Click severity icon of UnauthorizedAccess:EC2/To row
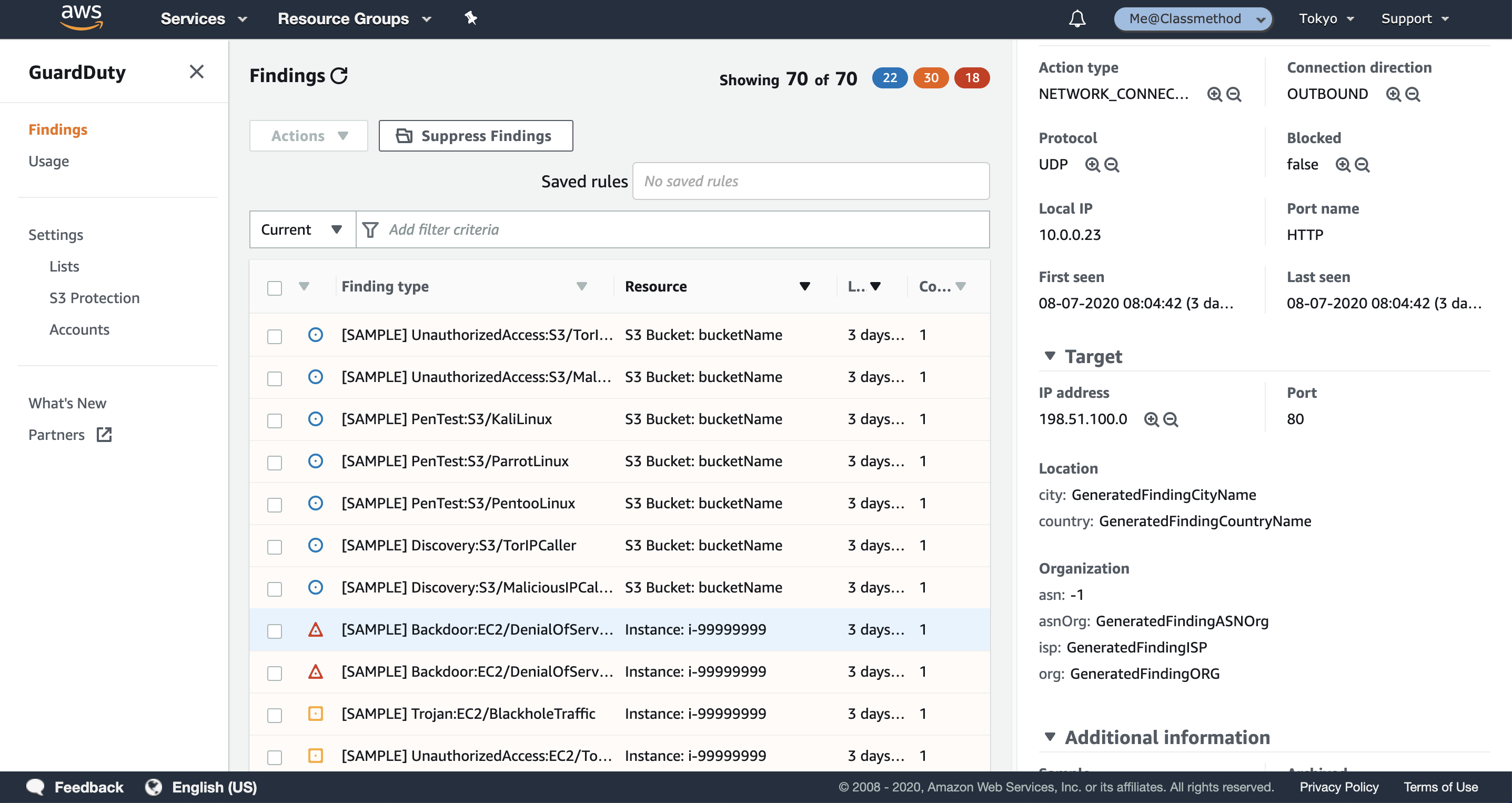1512x803 pixels. pos(315,756)
